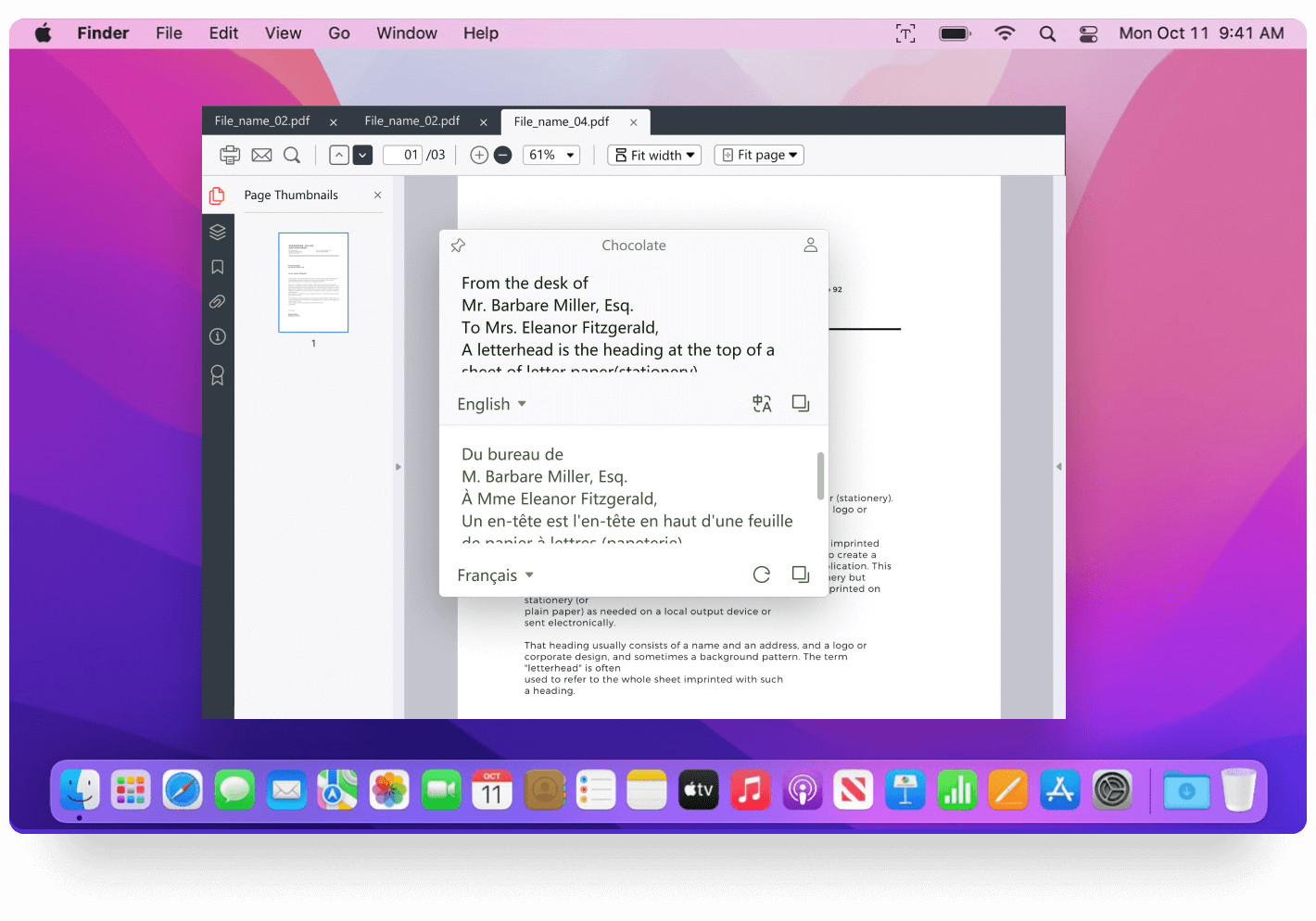Click the translate icon beside English

tap(762, 404)
